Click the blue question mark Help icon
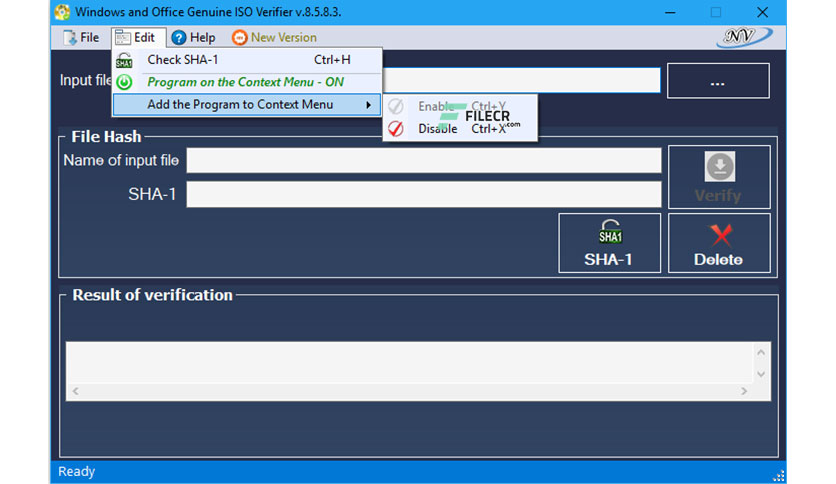 coord(179,37)
